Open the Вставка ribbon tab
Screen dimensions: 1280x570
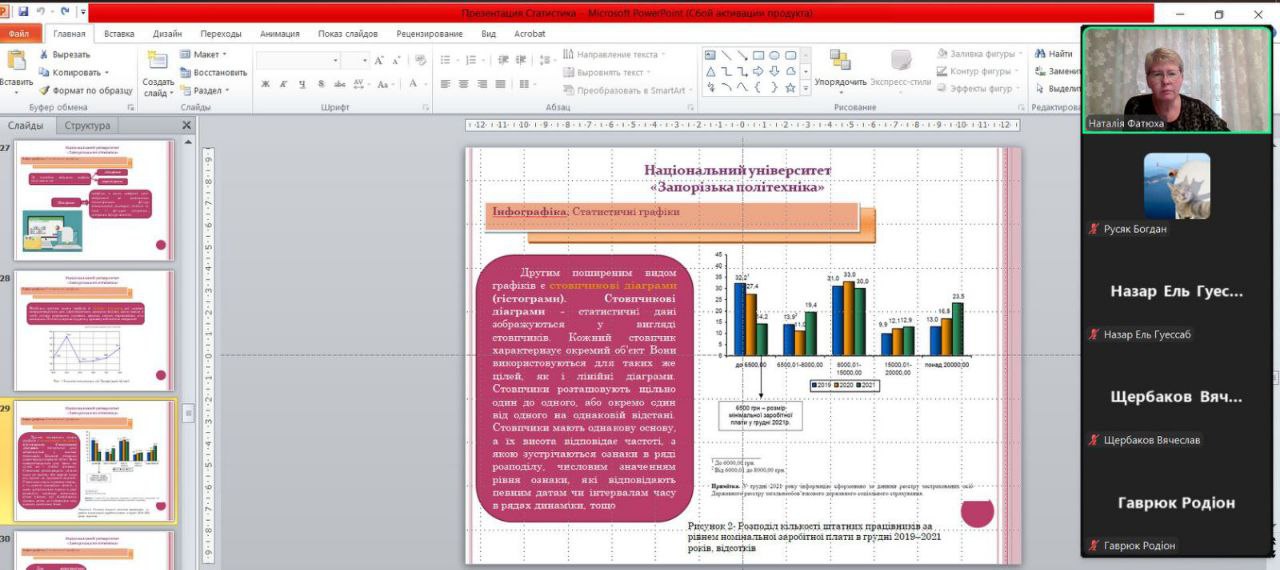119,33
